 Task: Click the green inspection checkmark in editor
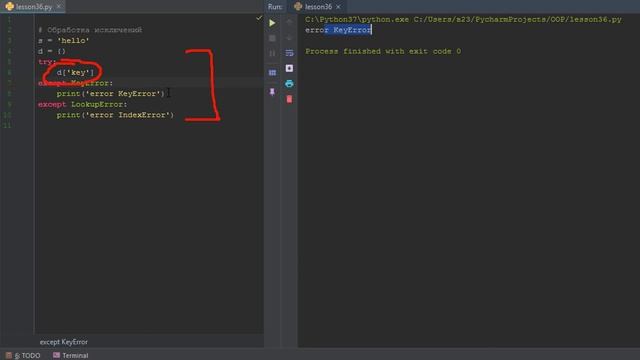coord(259,18)
